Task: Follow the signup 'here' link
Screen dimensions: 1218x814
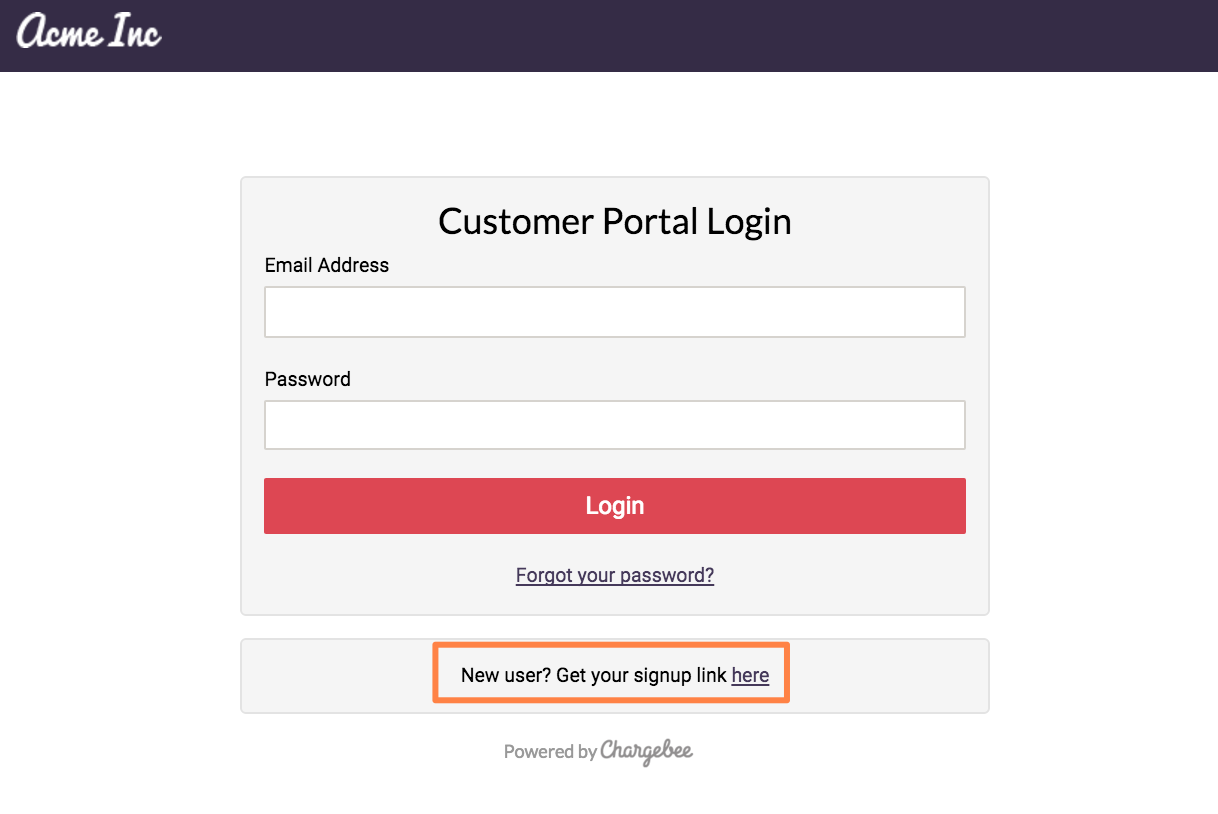Action: 750,676
